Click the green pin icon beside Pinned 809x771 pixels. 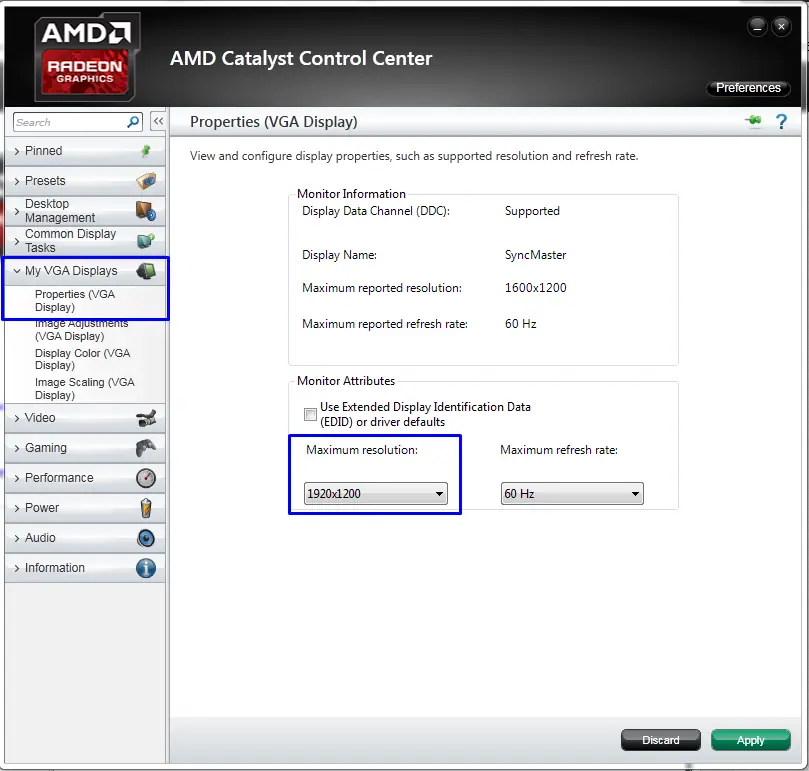click(146, 151)
